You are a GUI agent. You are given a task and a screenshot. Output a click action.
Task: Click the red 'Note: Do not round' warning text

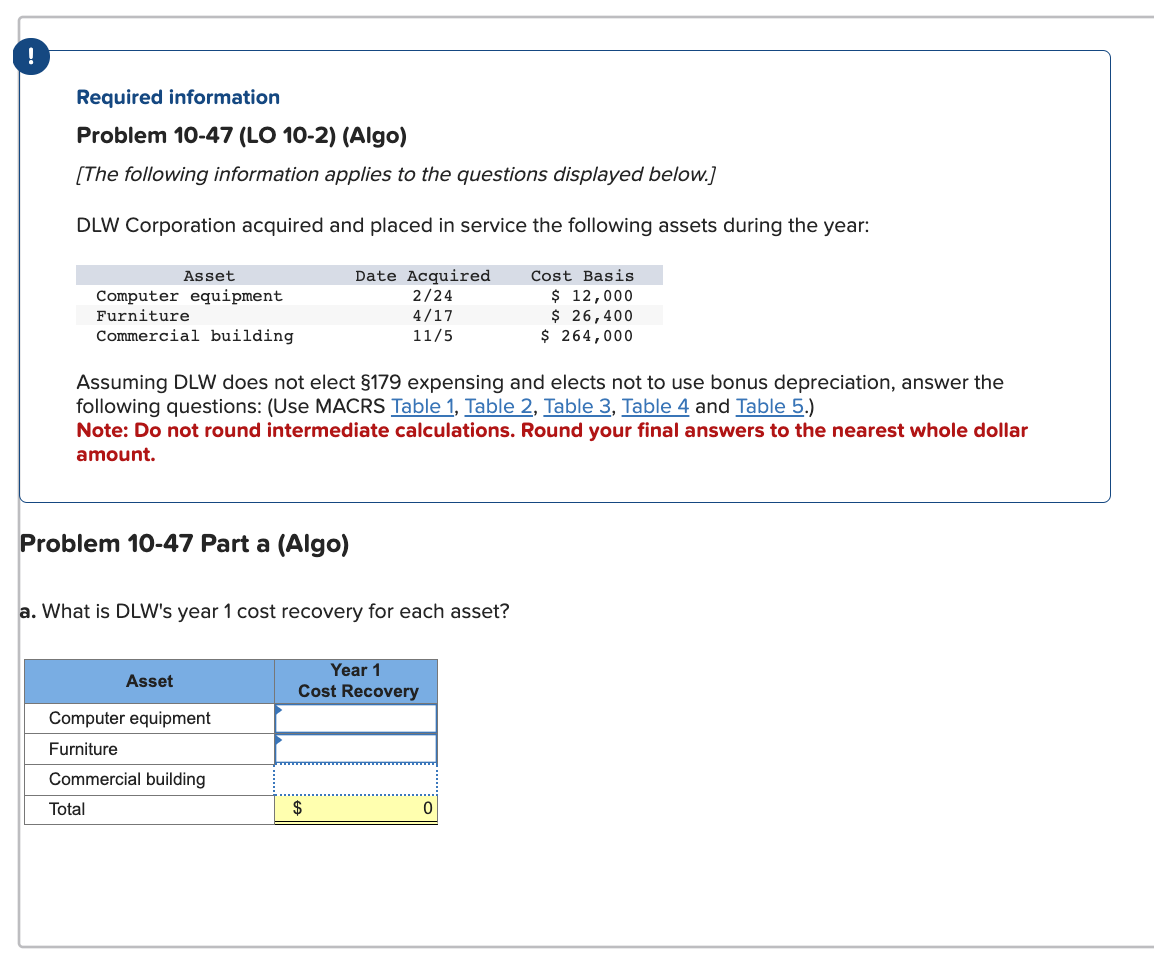coord(552,442)
